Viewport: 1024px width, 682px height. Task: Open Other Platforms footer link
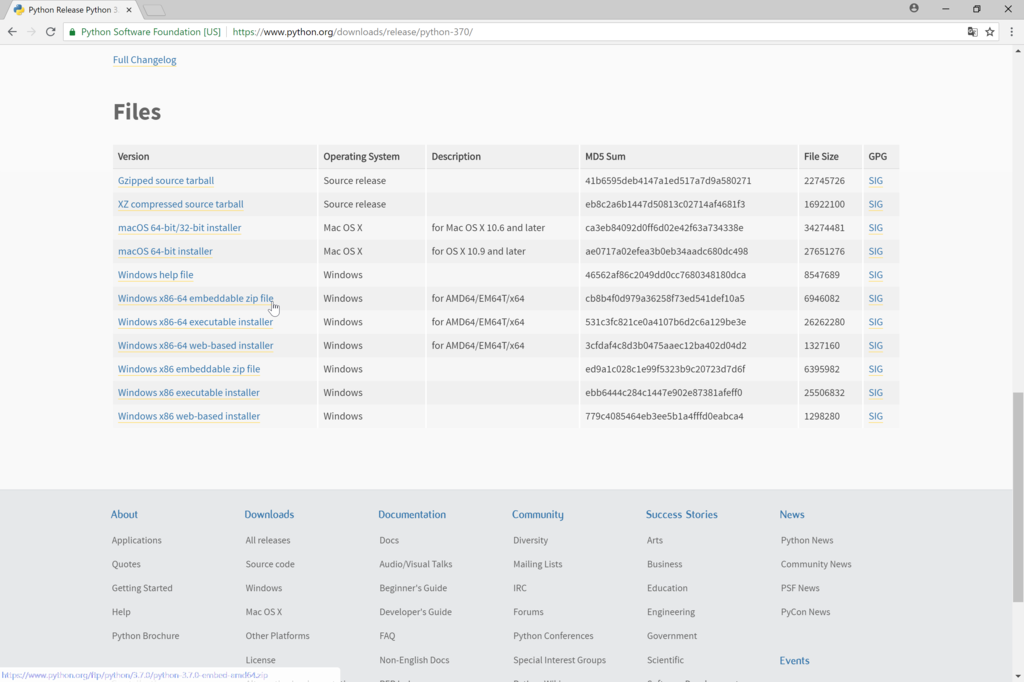coord(278,636)
